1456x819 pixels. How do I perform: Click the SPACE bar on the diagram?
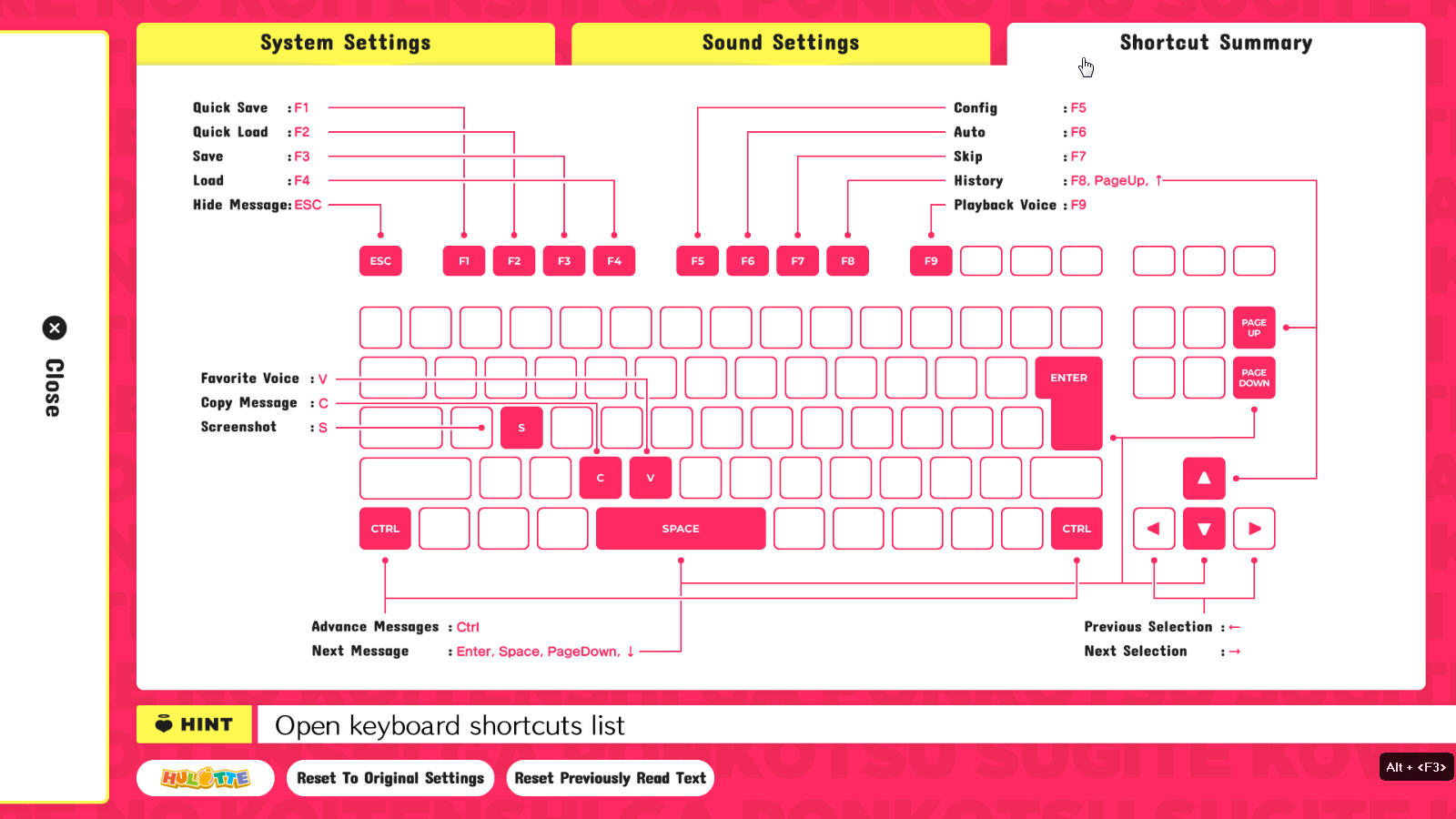(681, 529)
